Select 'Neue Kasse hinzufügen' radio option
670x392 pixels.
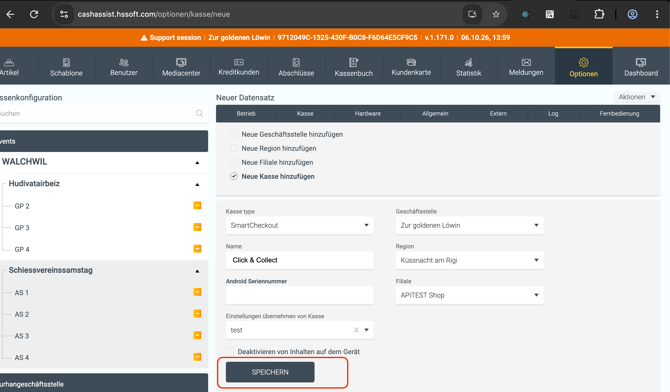click(234, 176)
